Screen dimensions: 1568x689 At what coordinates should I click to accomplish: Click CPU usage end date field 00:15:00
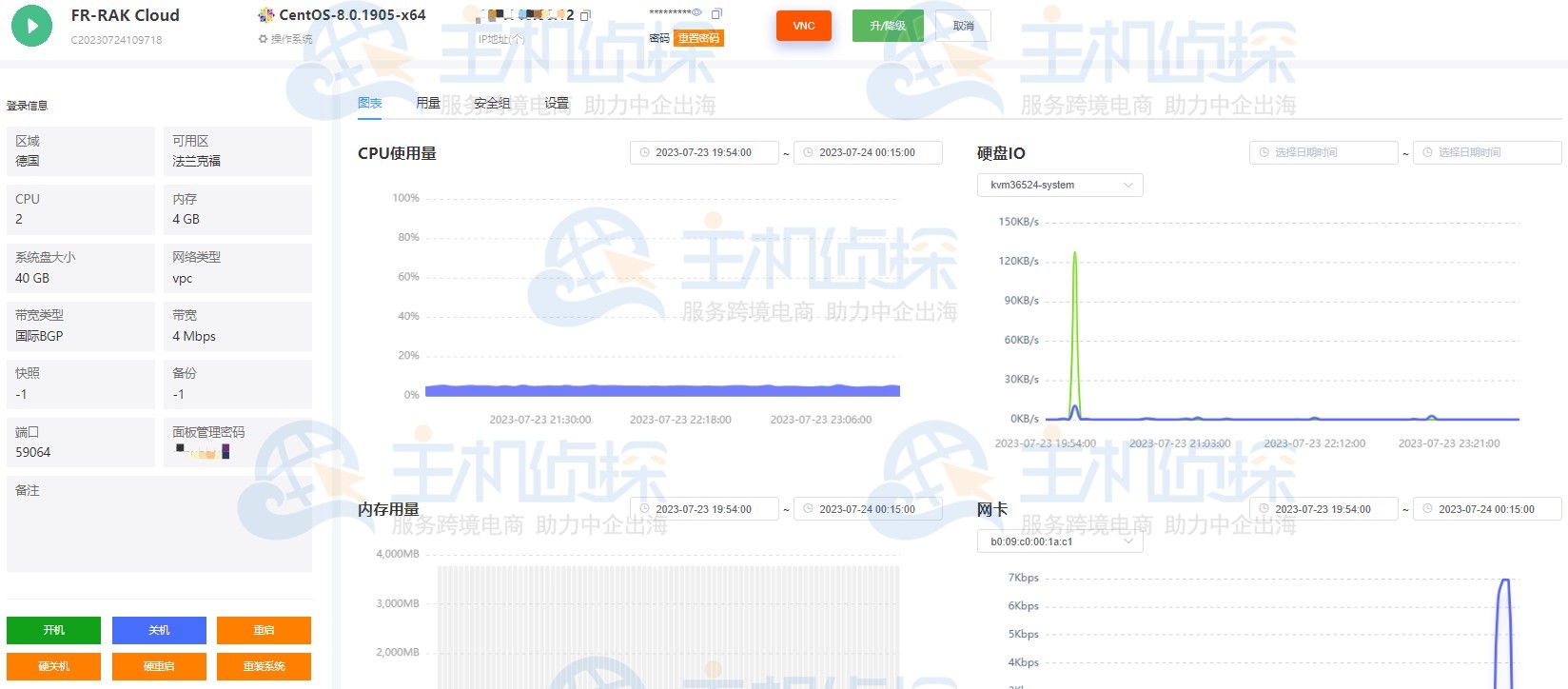[868, 152]
